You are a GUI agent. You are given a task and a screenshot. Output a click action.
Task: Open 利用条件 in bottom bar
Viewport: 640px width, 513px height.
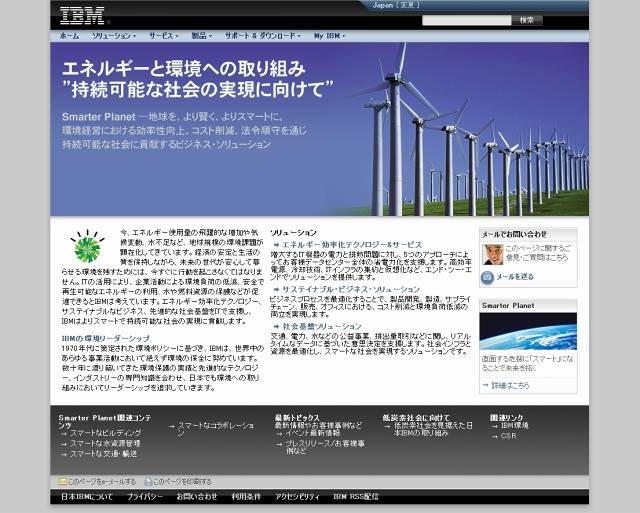tap(246, 497)
